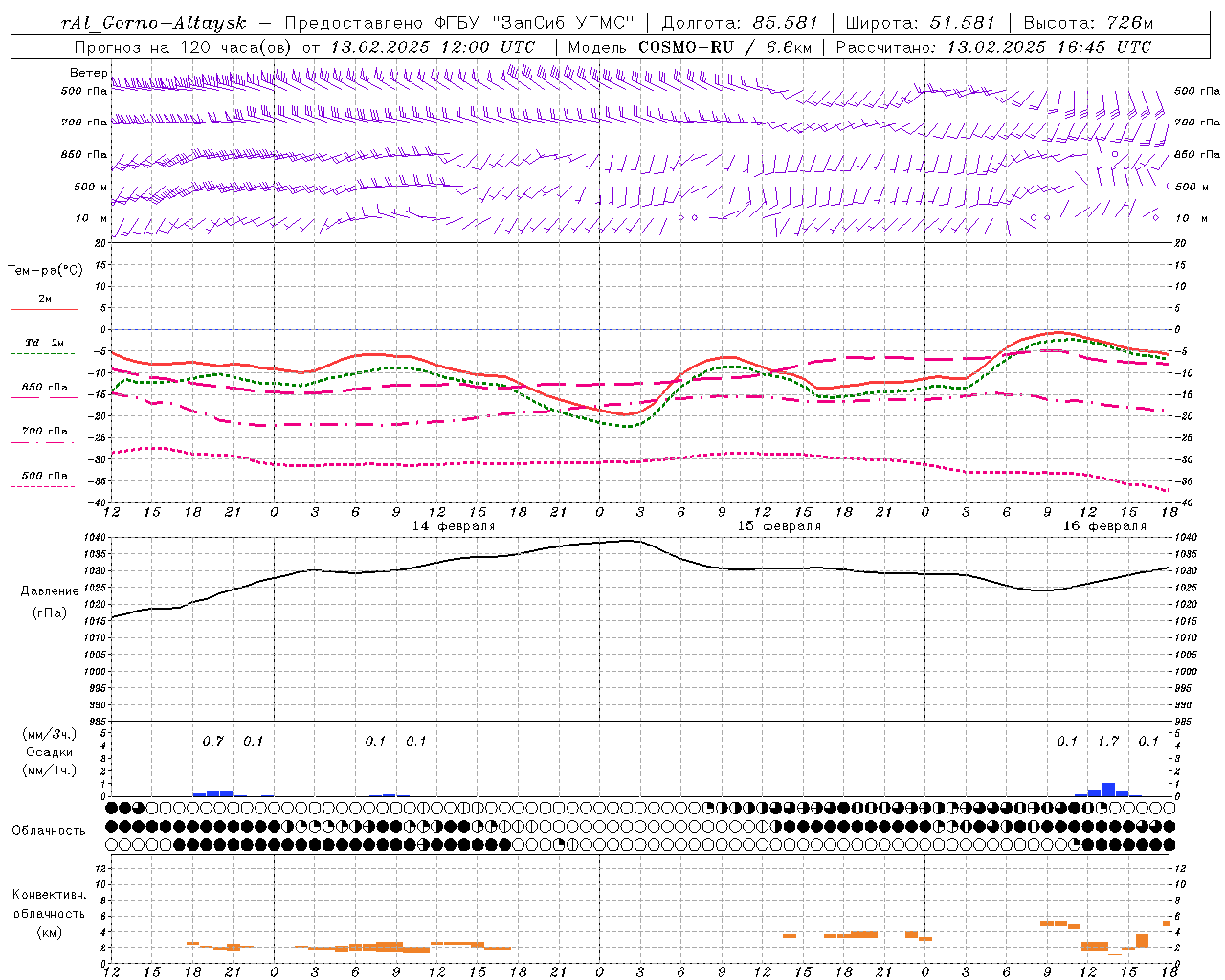Image resolution: width=1225 pixels, height=980 pixels.
Task: Click the 'Облачность' cloudiness label
Action: click(49, 831)
